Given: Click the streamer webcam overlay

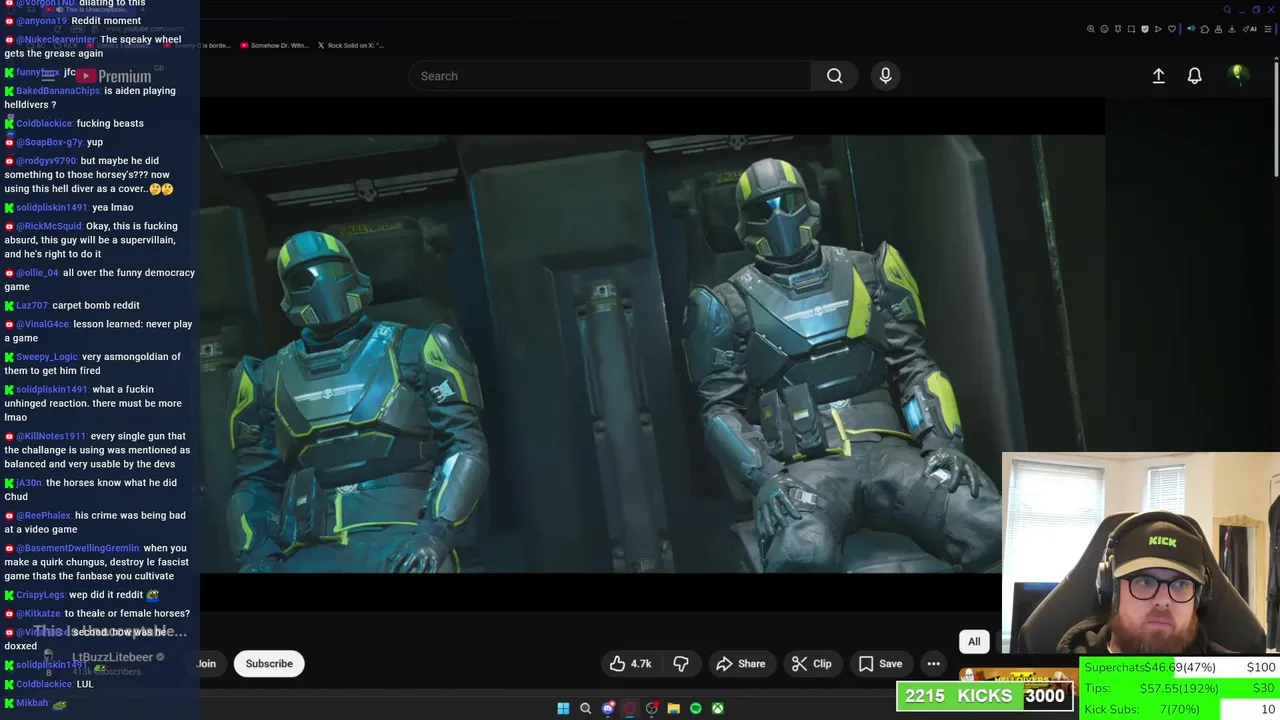Looking at the screenshot, I should coord(1140,555).
